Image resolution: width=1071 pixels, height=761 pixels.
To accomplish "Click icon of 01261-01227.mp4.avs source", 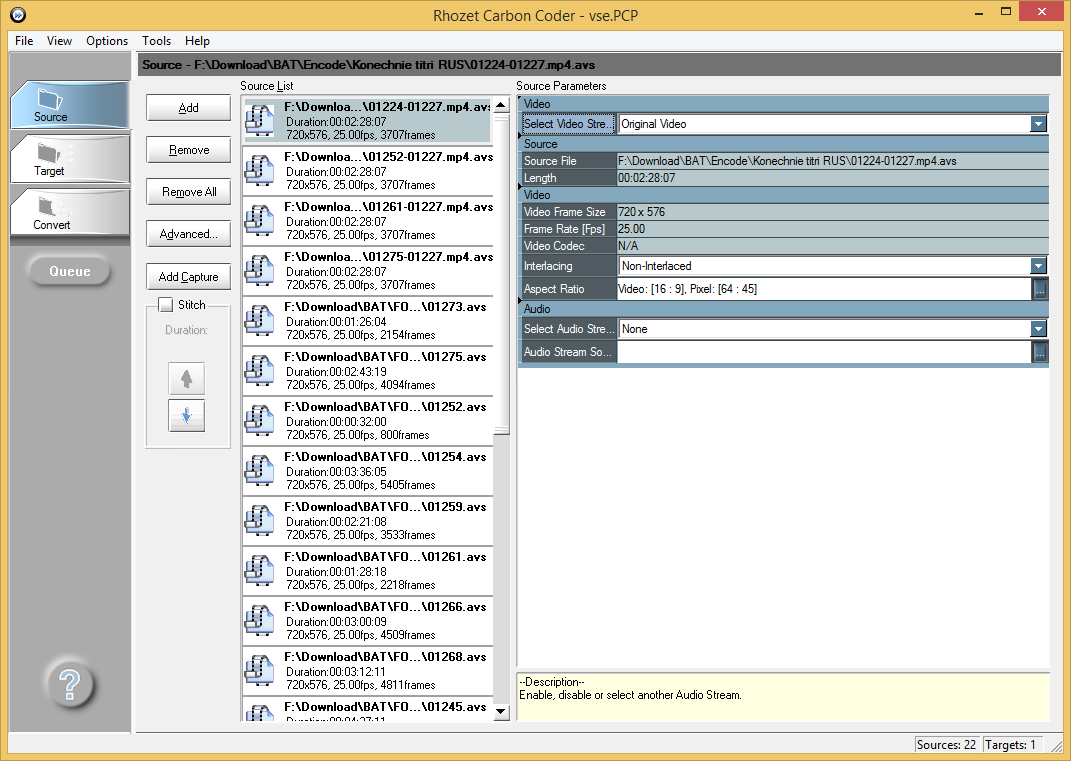I will pos(260,221).
